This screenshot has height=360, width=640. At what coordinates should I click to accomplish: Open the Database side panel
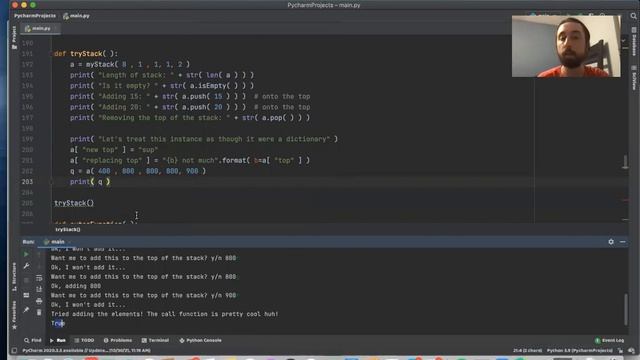point(633,42)
